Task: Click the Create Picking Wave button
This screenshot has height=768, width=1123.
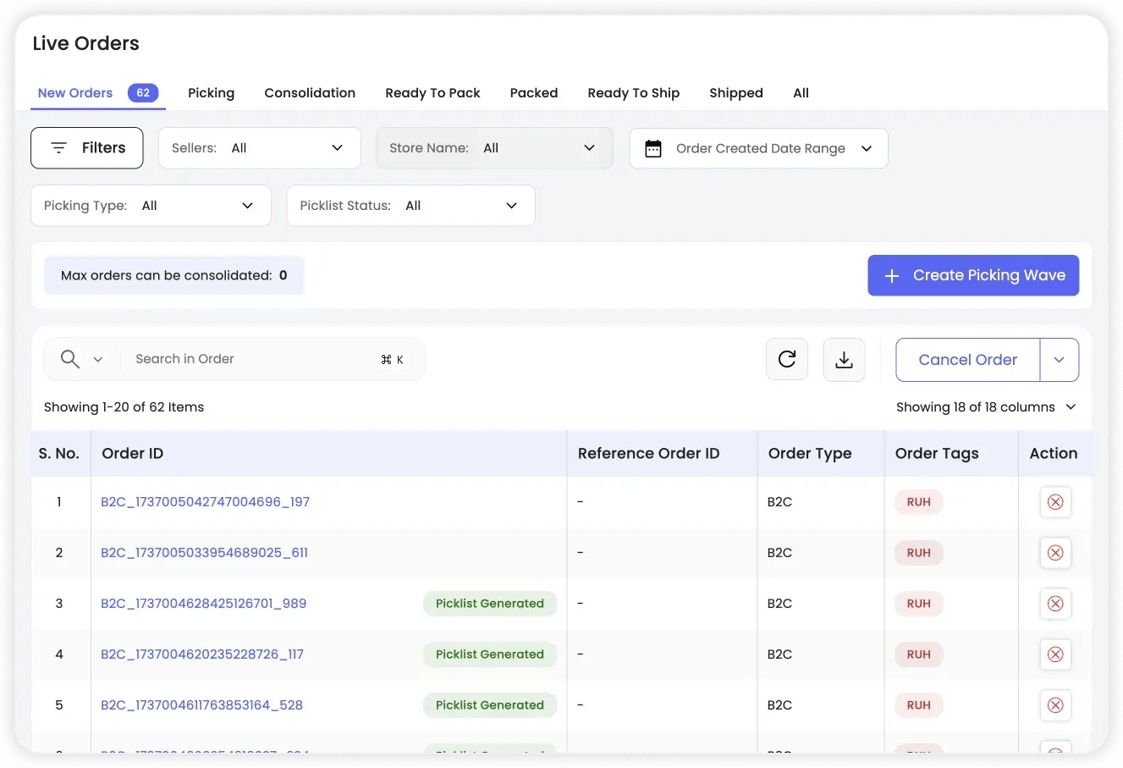Action: pos(972,276)
